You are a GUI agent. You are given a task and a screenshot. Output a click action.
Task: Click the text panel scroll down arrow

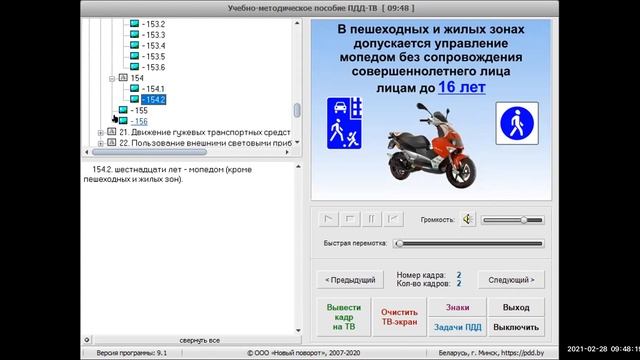[x=298, y=330]
